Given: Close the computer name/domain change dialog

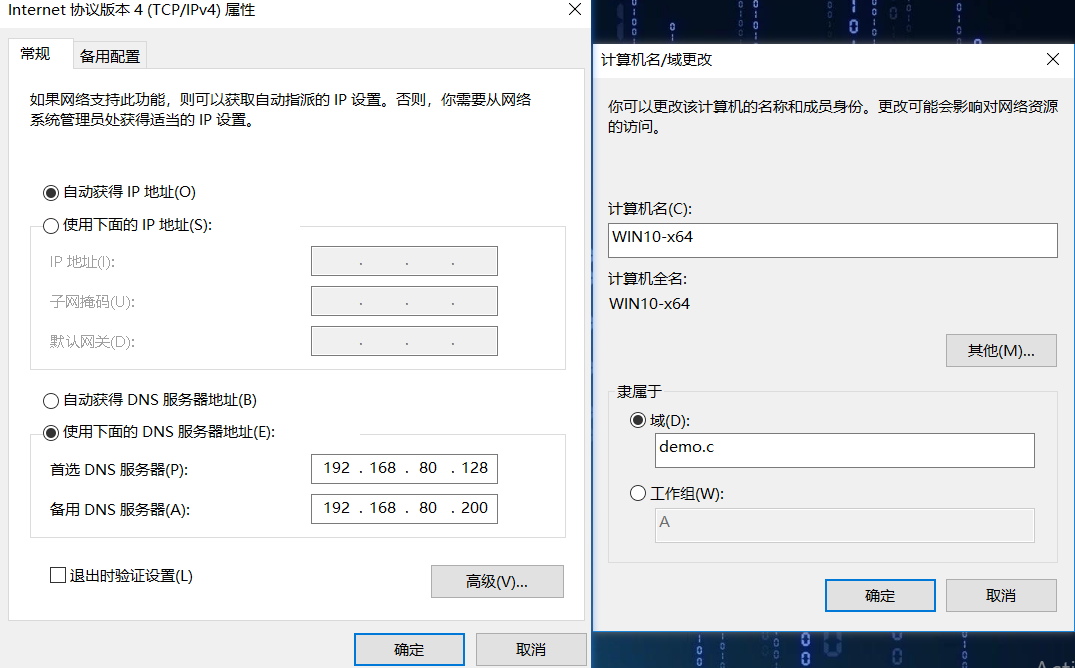Looking at the screenshot, I should click(1053, 60).
